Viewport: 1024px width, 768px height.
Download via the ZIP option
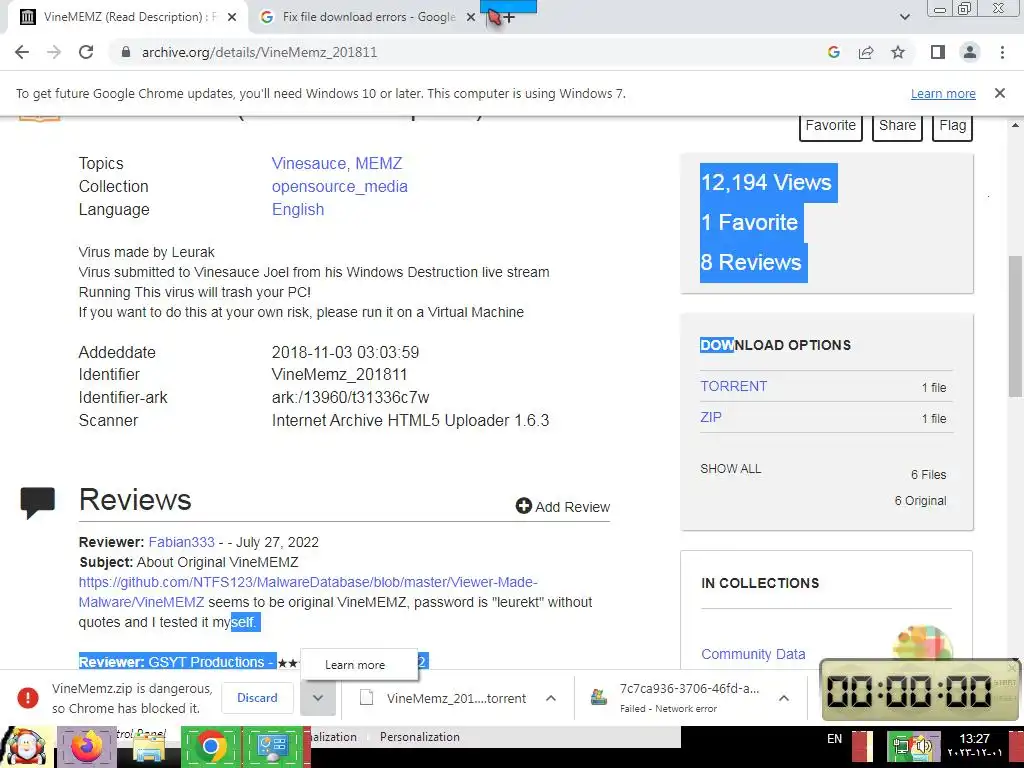click(x=711, y=417)
